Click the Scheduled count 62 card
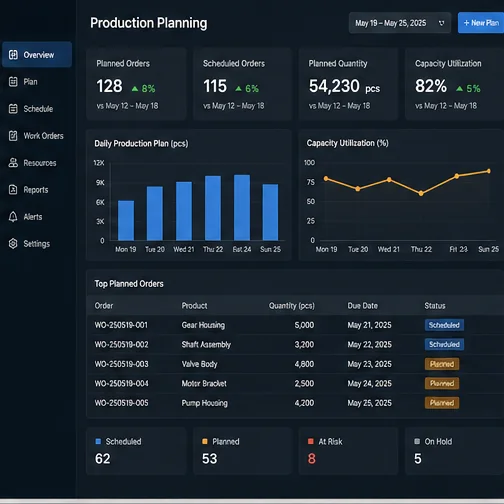Viewport: 504px width, 504px height. point(136,451)
